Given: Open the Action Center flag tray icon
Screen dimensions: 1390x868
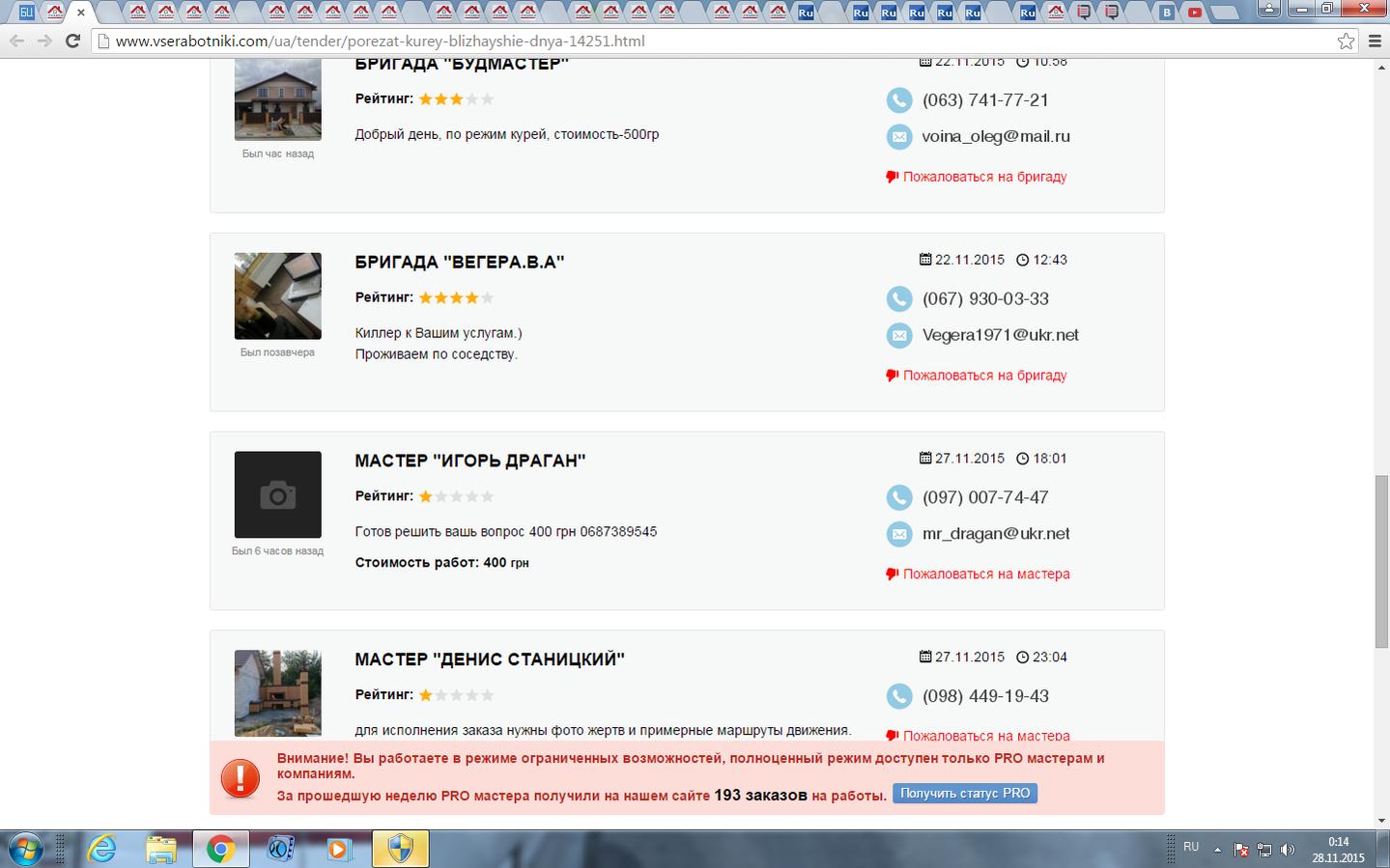Looking at the screenshot, I should [1241, 851].
